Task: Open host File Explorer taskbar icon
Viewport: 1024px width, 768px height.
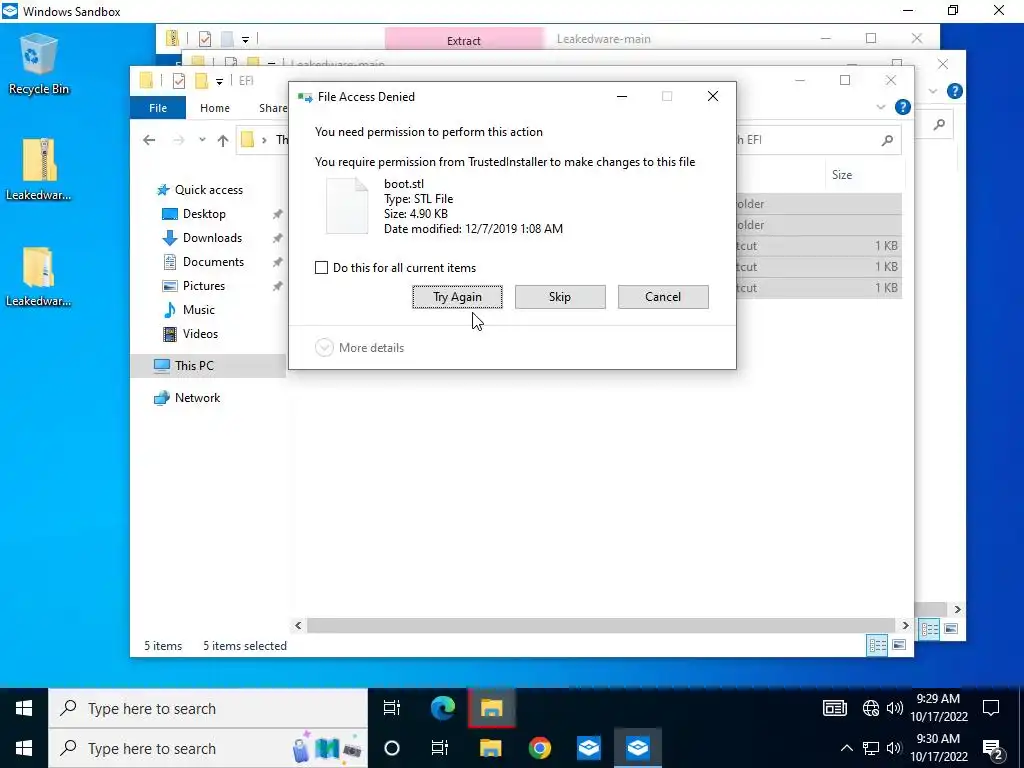Action: [490, 748]
